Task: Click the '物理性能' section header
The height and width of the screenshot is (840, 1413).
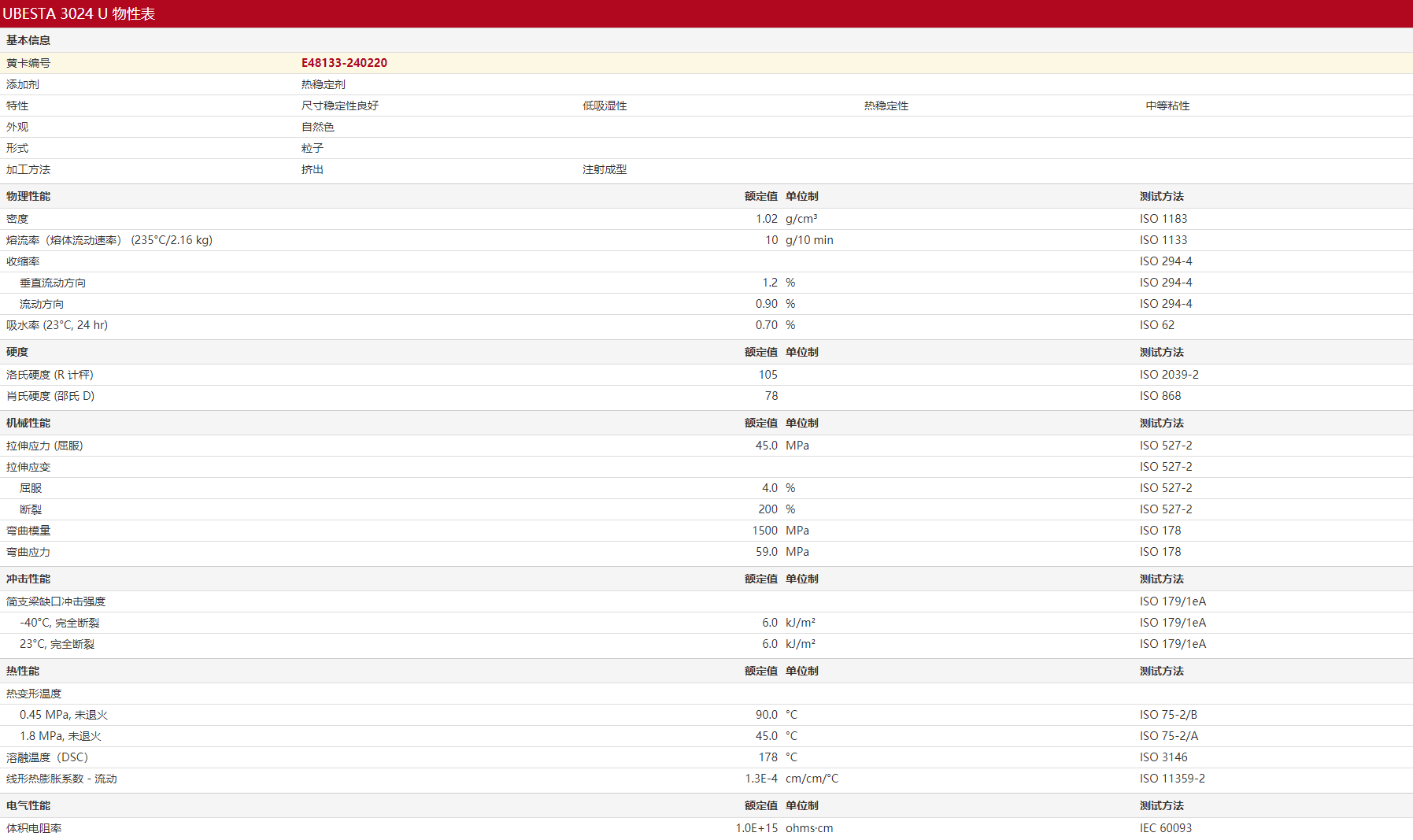Action: click(x=28, y=196)
